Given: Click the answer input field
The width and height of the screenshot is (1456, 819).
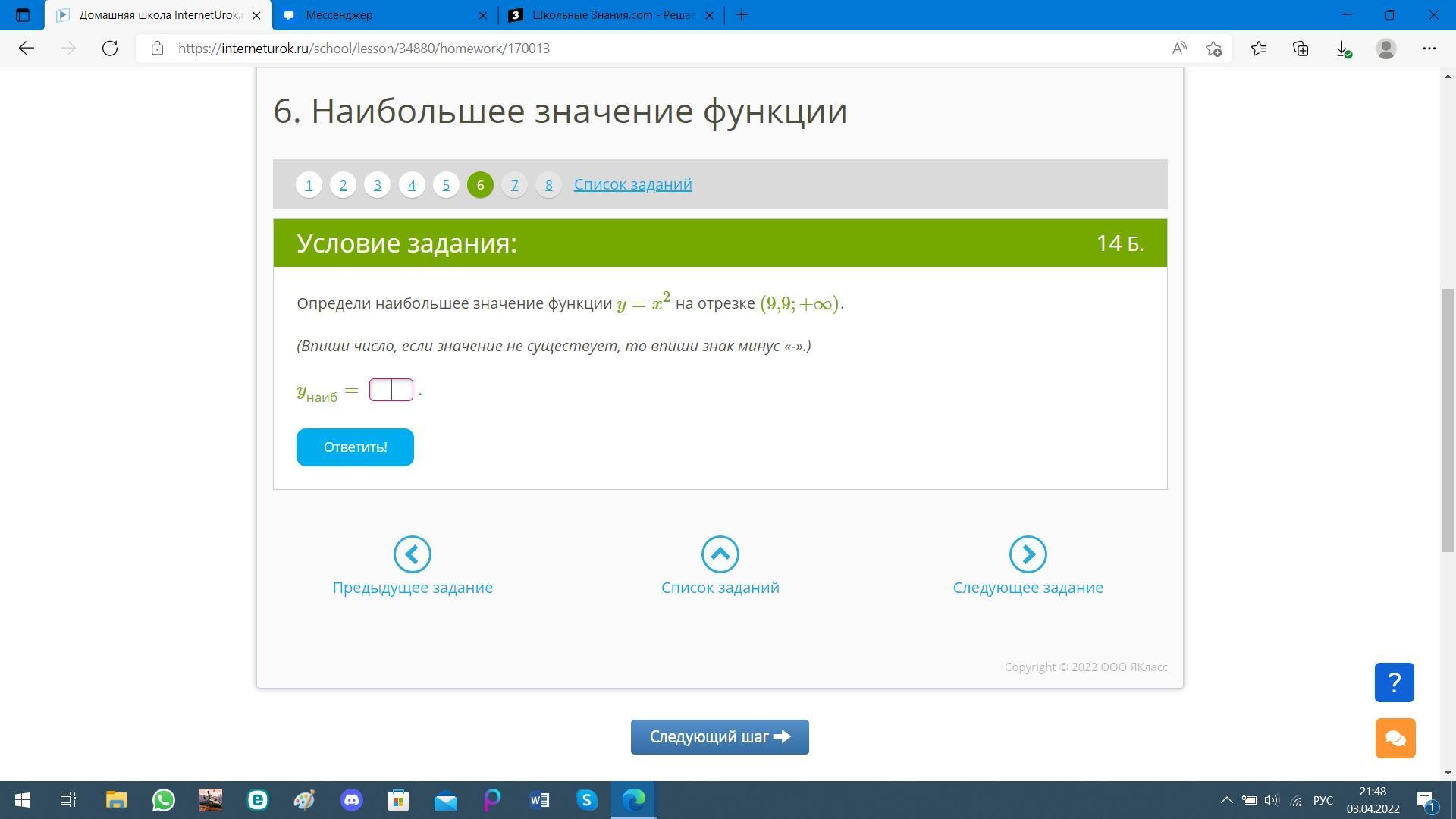Looking at the screenshot, I should [391, 390].
